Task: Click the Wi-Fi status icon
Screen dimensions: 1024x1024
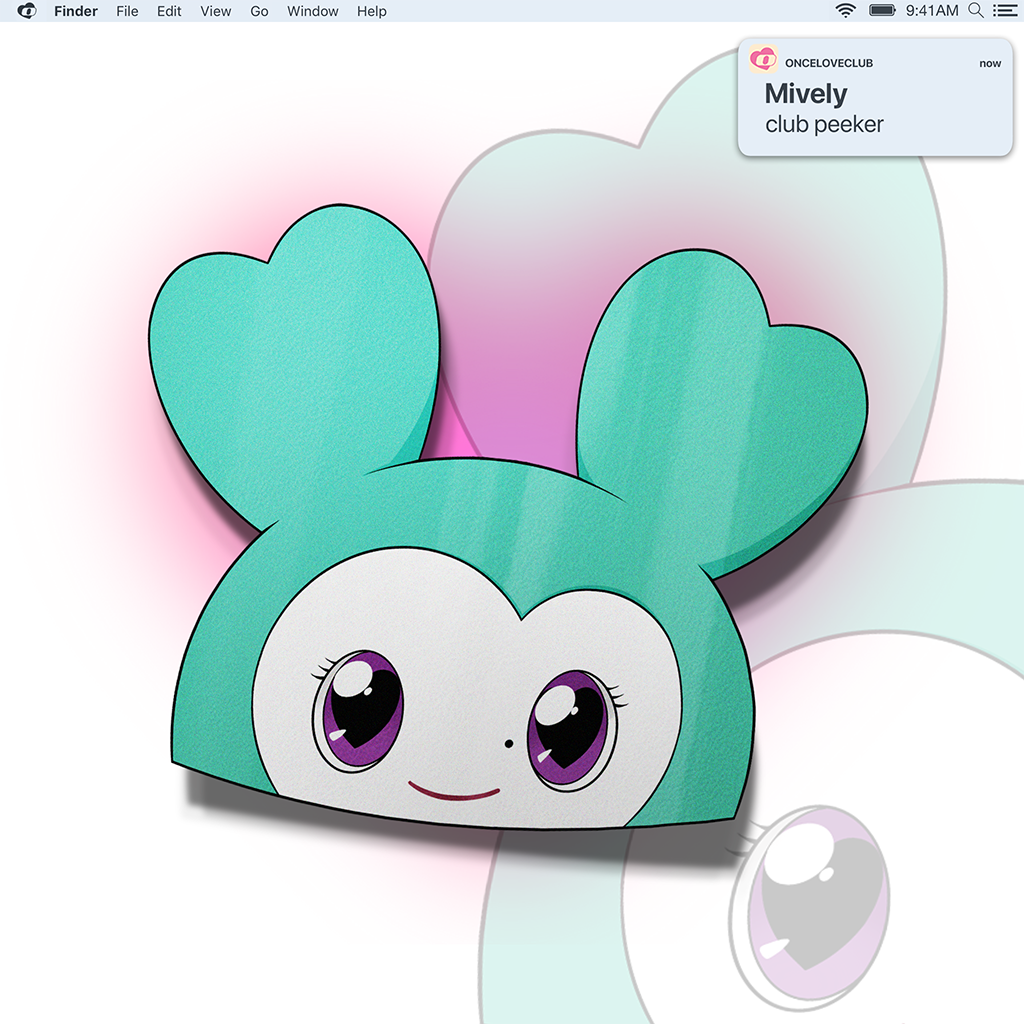Action: click(846, 11)
